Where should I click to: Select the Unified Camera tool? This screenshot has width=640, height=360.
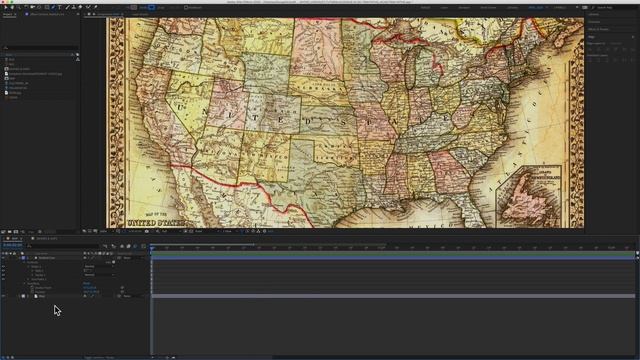[x=33, y=7]
